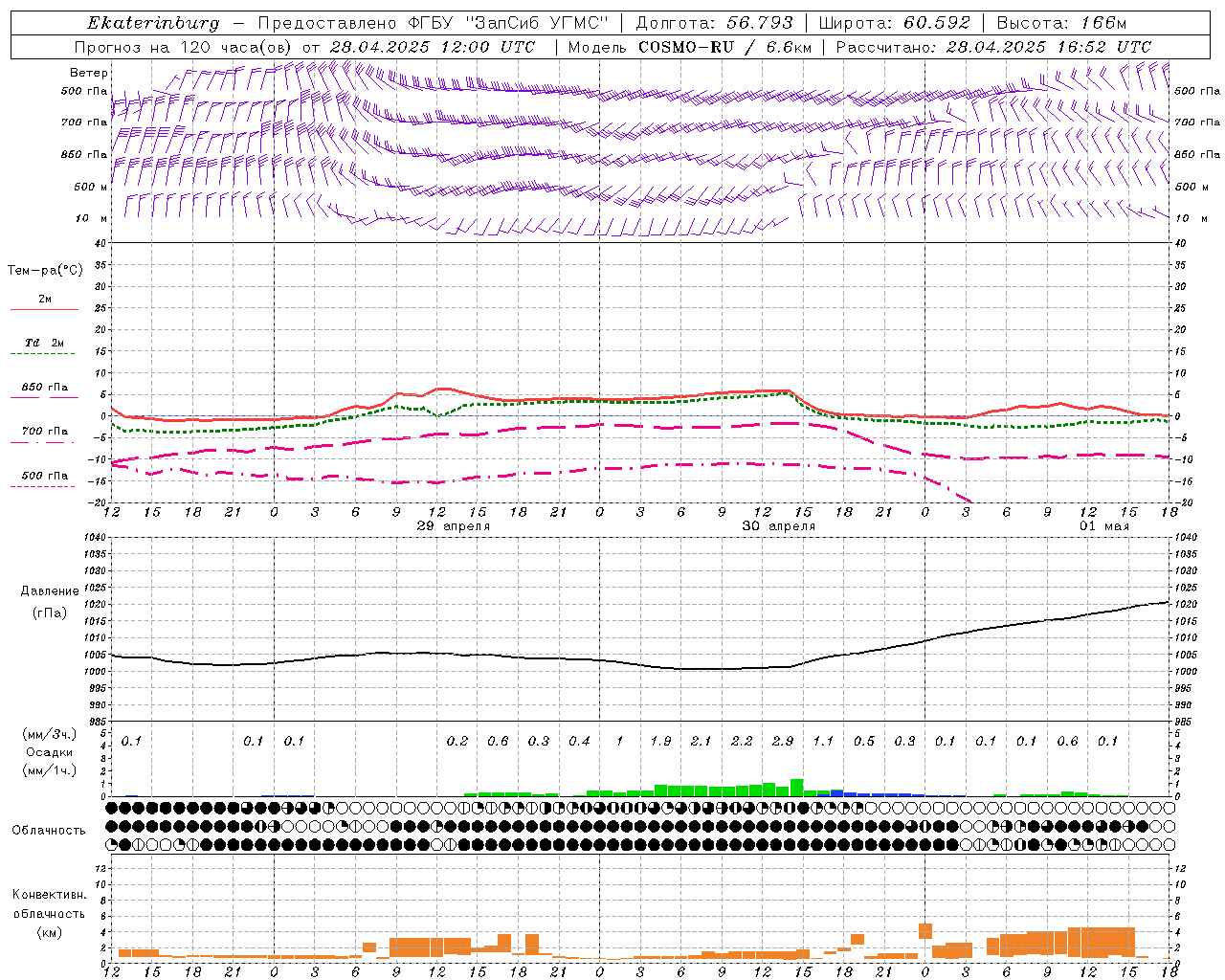Viewport: 1225px width, 980px height.
Task: Click the 'Тем-ра(°C)' temperature label
Action: (x=45, y=271)
